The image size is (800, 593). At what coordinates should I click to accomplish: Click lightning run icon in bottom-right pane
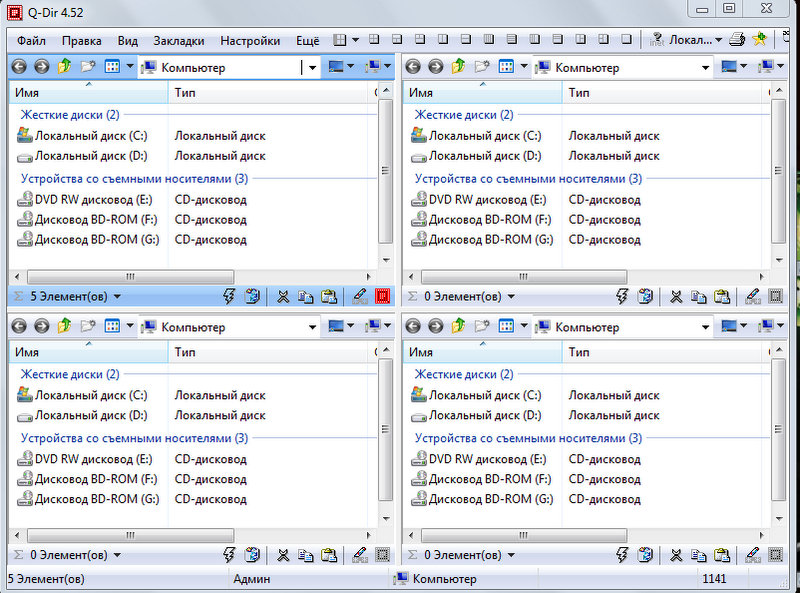(x=622, y=555)
